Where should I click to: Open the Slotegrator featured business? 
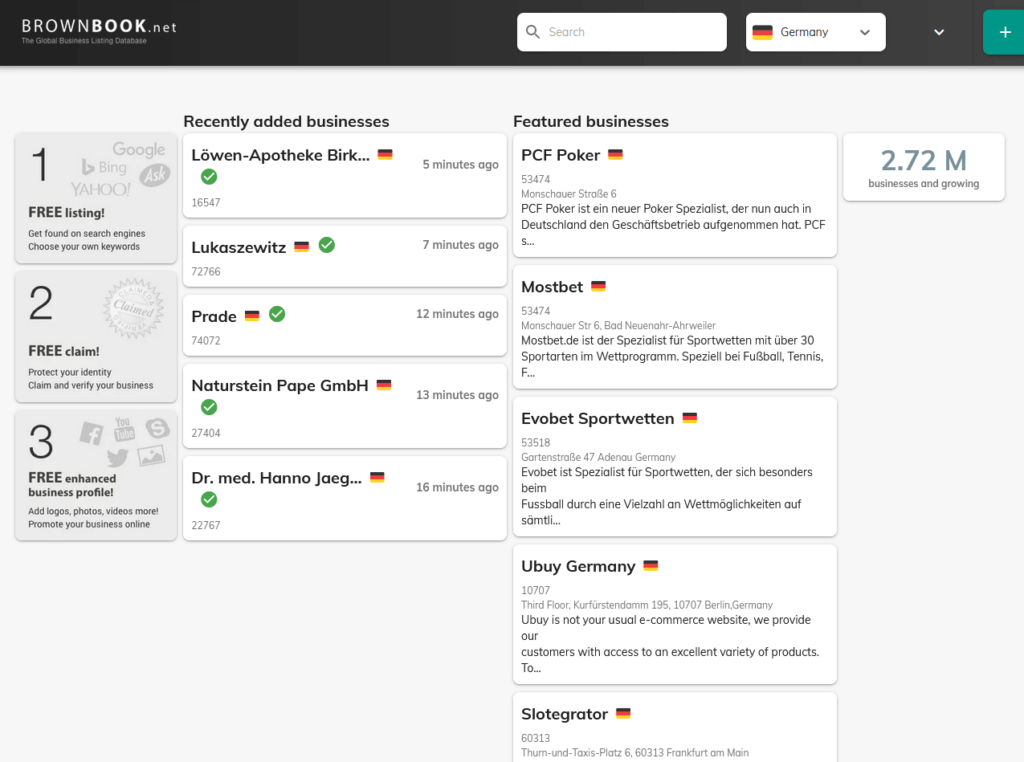tap(564, 714)
